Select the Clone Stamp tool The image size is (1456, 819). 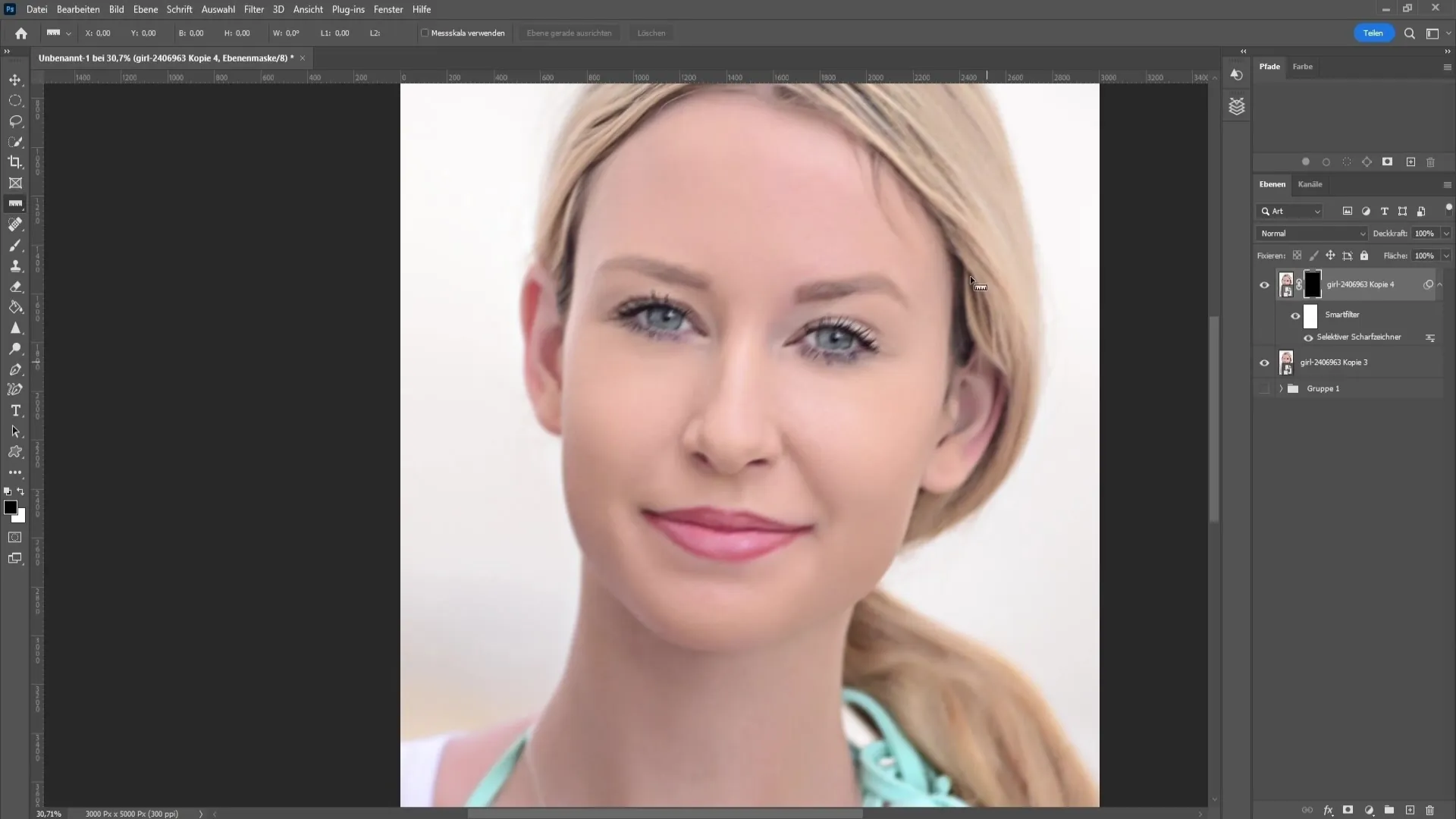pyautogui.click(x=15, y=265)
